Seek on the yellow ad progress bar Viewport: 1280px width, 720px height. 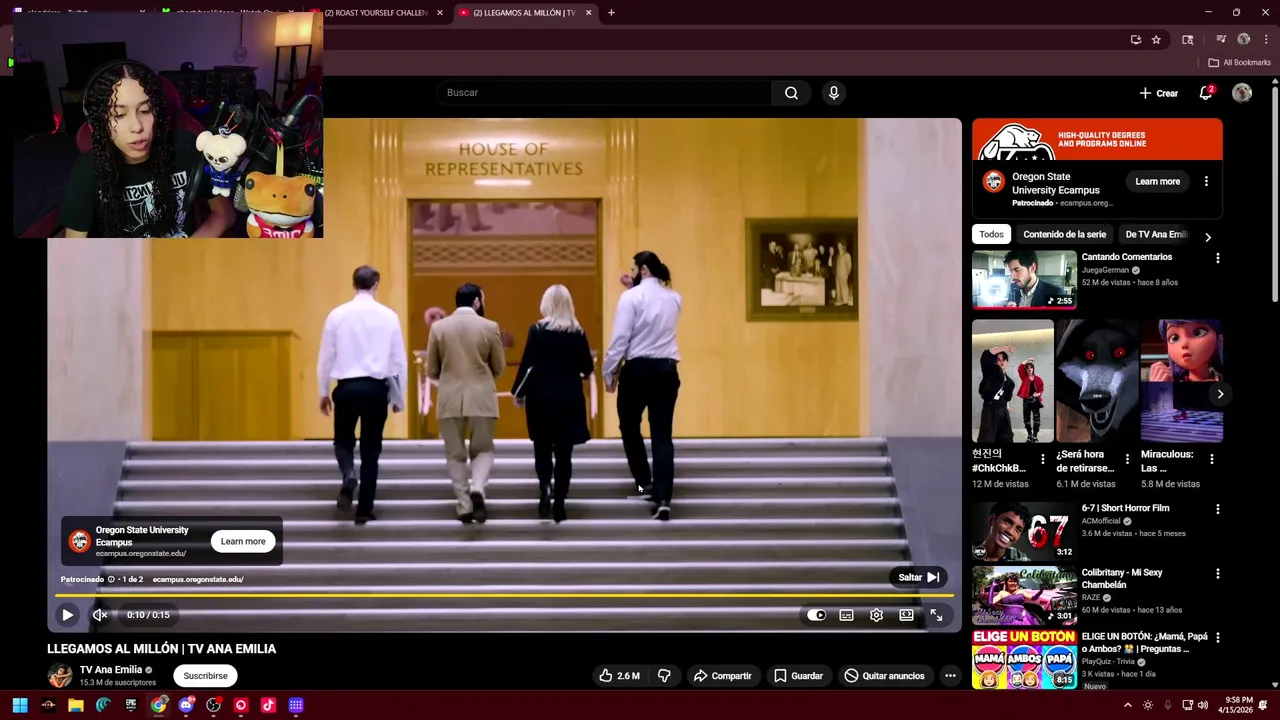coord(504,596)
